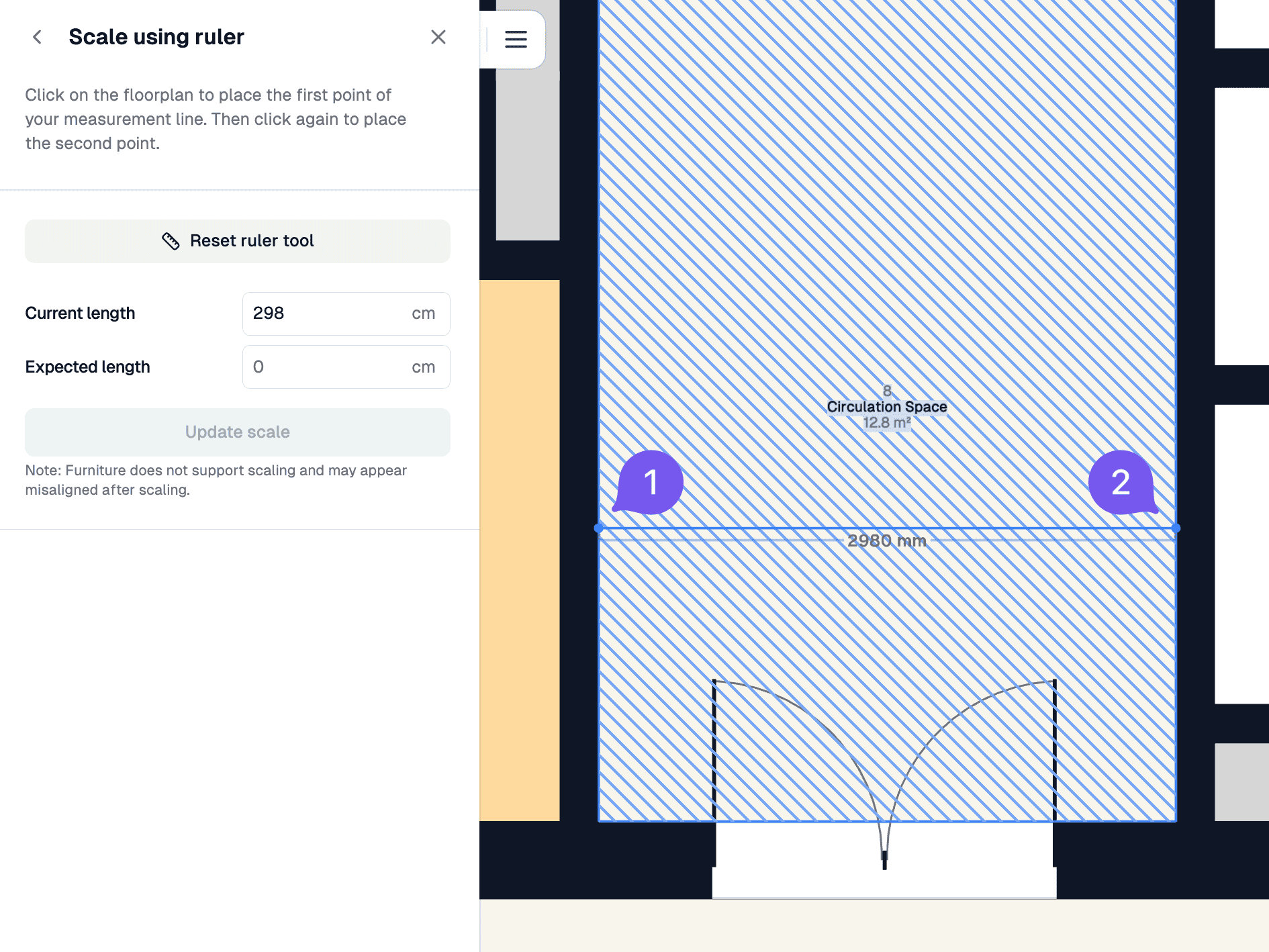This screenshot has width=1269, height=952.
Task: Click the 12.8 m² area label
Action: coord(887,423)
